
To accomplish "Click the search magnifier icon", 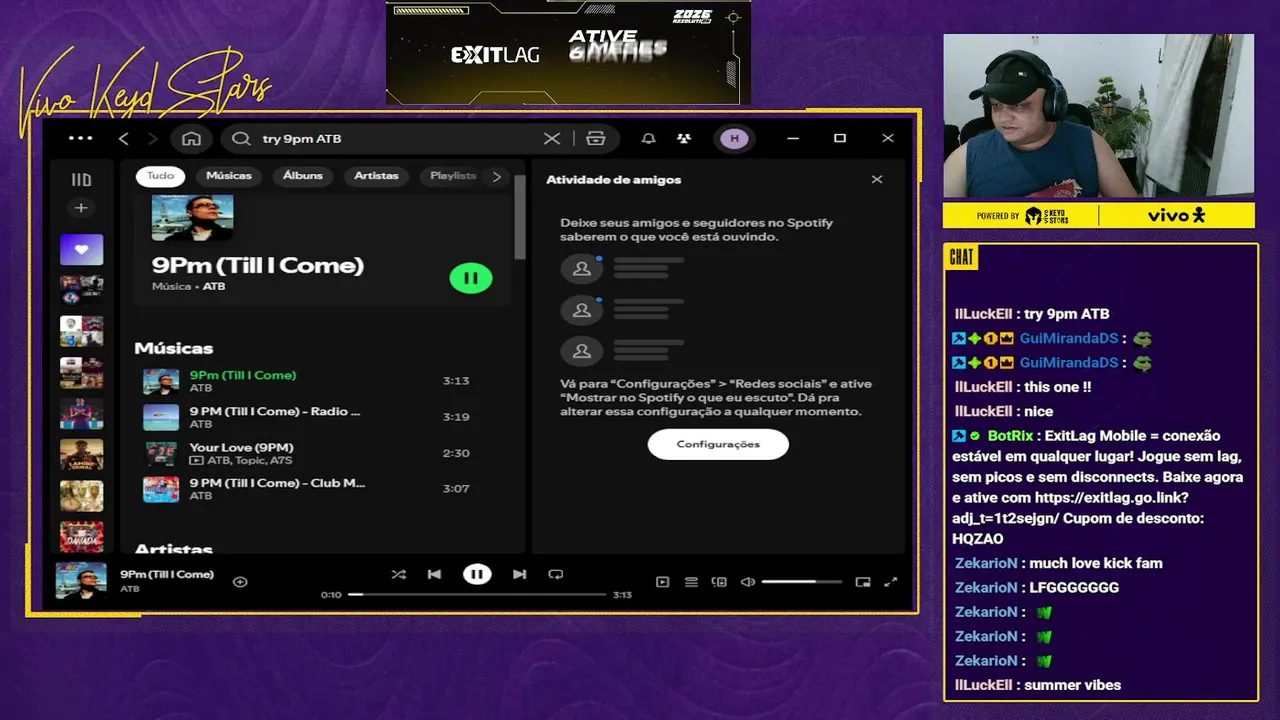I will (x=241, y=139).
